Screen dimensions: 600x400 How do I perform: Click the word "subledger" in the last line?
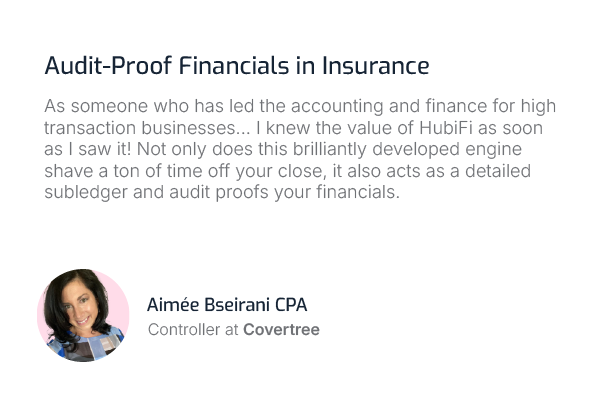[86, 192]
